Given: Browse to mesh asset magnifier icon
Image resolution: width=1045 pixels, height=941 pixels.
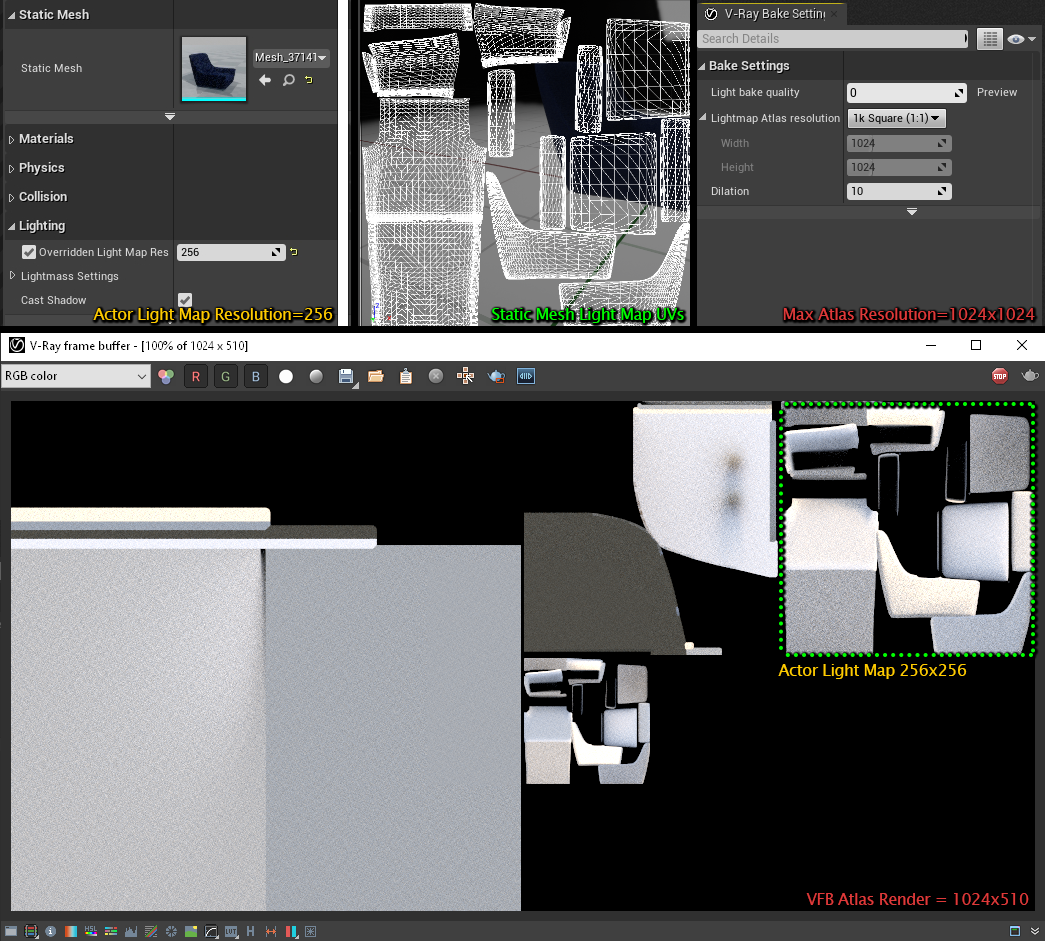Looking at the screenshot, I should (289, 80).
